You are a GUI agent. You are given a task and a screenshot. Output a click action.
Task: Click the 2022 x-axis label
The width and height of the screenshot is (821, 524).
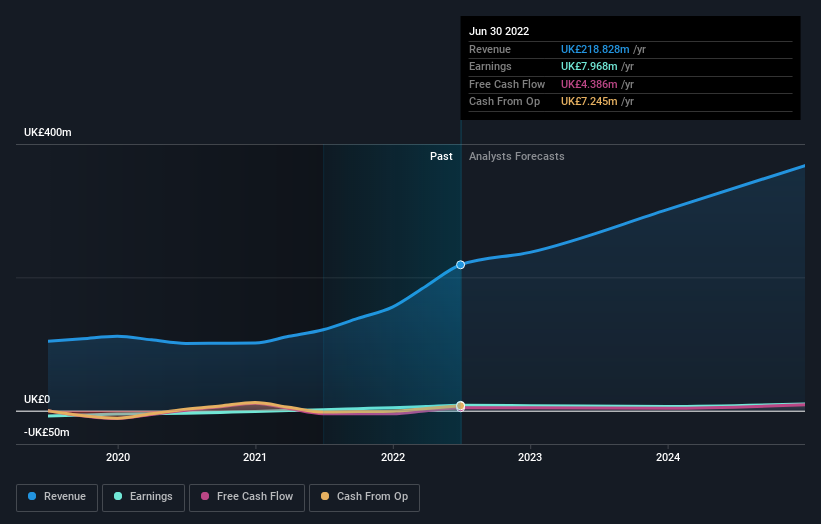tap(393, 457)
